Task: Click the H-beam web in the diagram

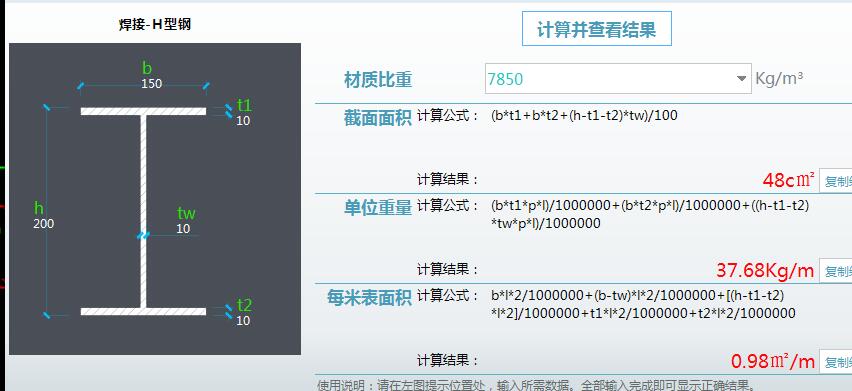Action: [143, 211]
